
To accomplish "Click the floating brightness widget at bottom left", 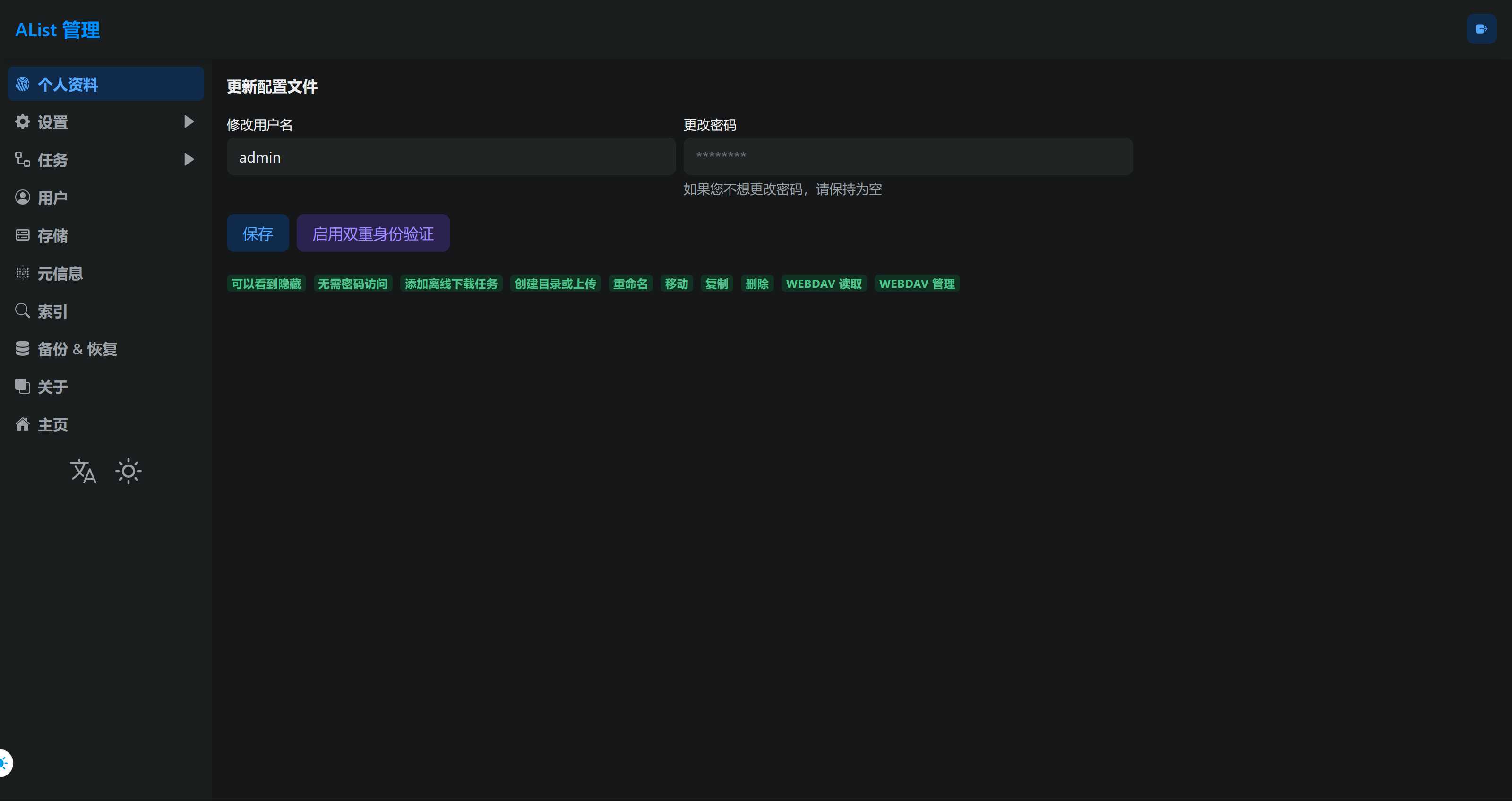I will (x=5, y=763).
